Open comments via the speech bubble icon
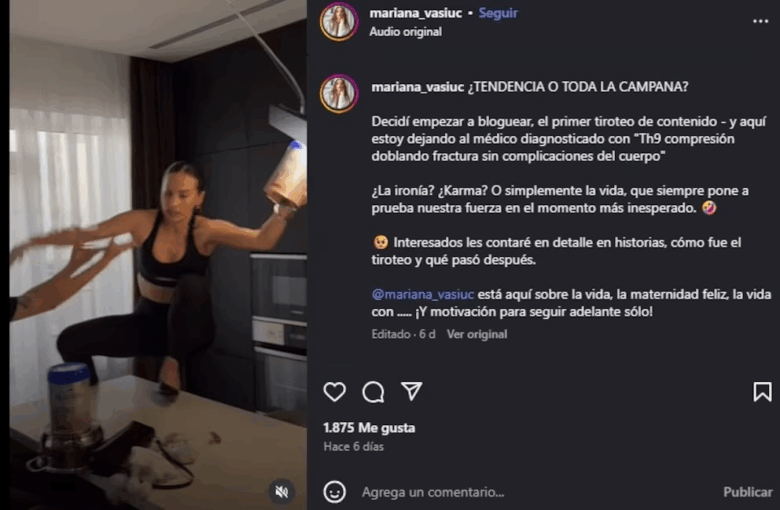Viewport: 780px width, 510px height. [373, 392]
